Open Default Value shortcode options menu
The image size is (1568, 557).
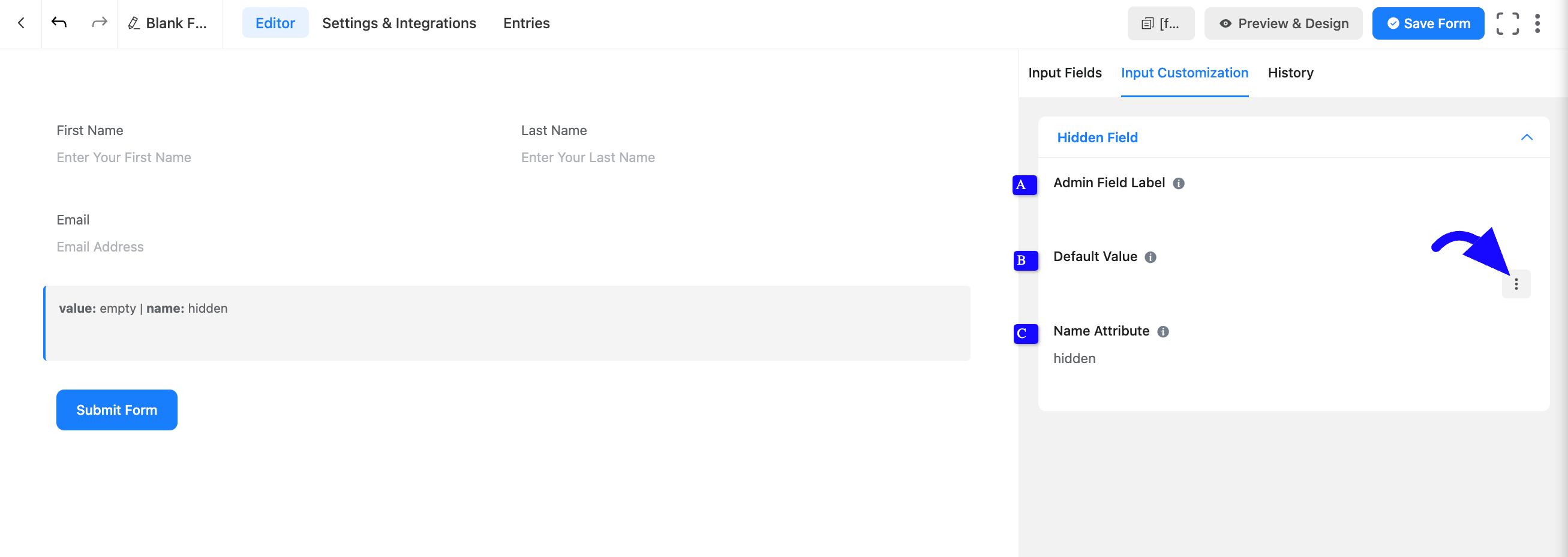click(1516, 285)
